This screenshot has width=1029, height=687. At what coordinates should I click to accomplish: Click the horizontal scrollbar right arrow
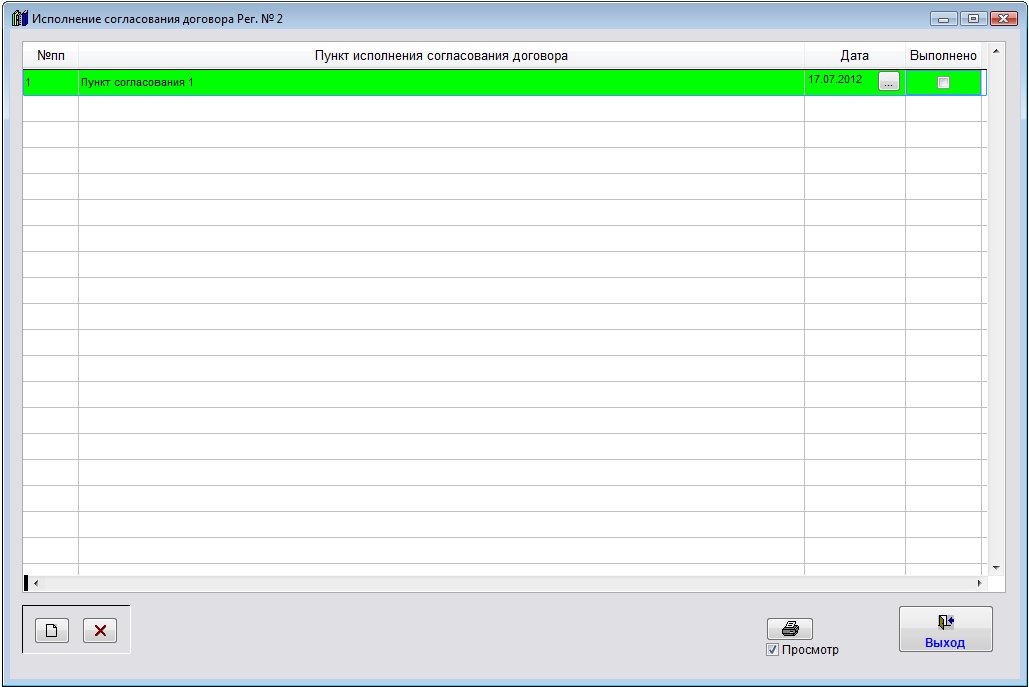coord(979,583)
